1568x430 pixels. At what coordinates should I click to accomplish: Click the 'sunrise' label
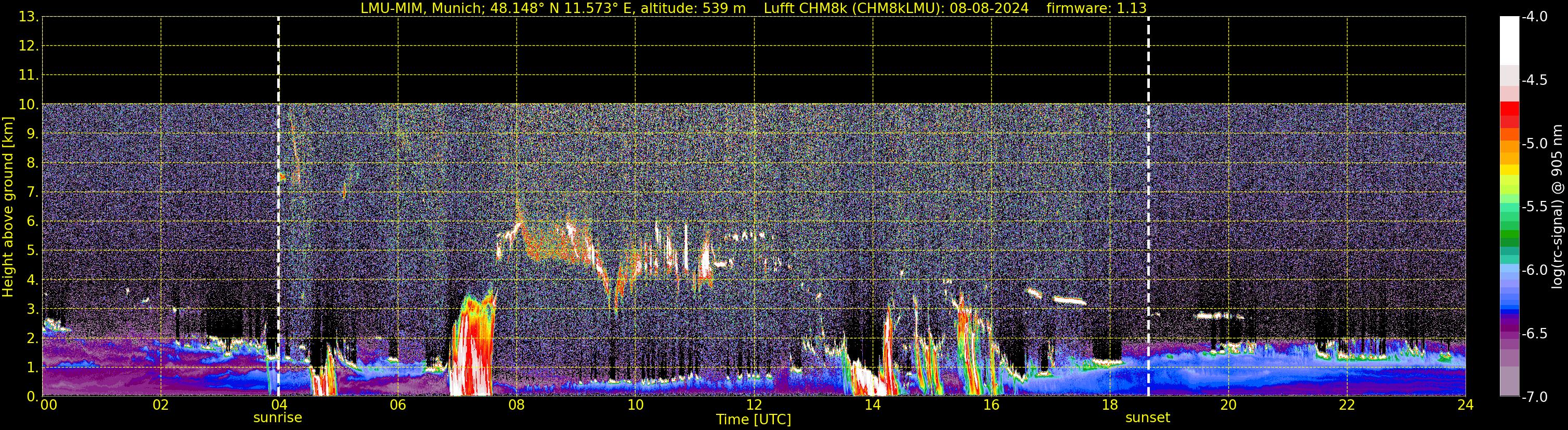pyautogui.click(x=278, y=418)
